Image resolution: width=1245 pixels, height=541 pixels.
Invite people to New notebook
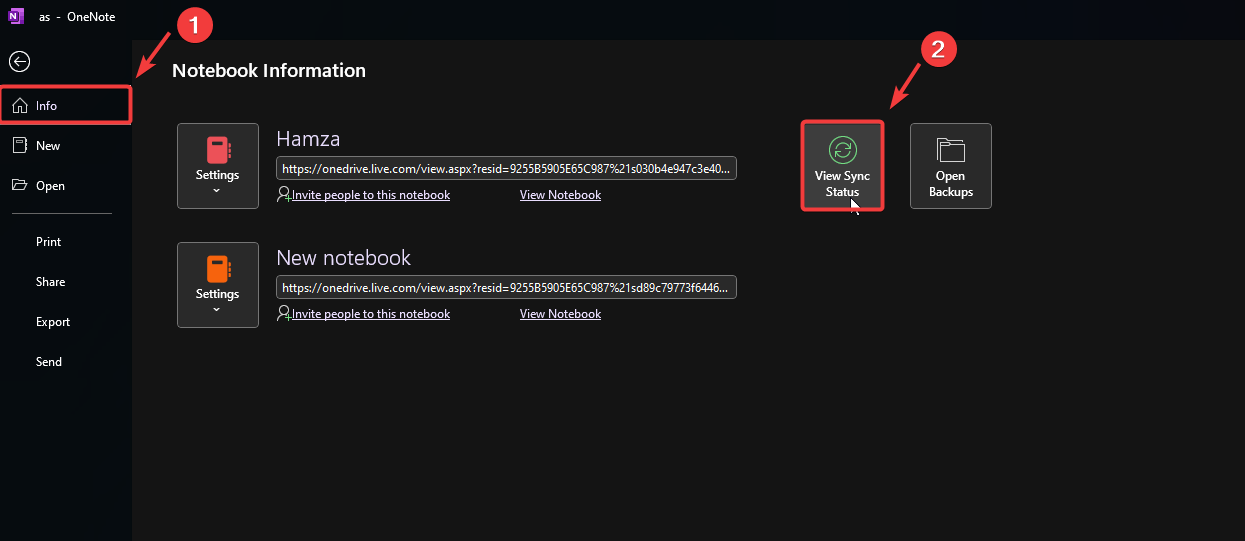point(364,314)
